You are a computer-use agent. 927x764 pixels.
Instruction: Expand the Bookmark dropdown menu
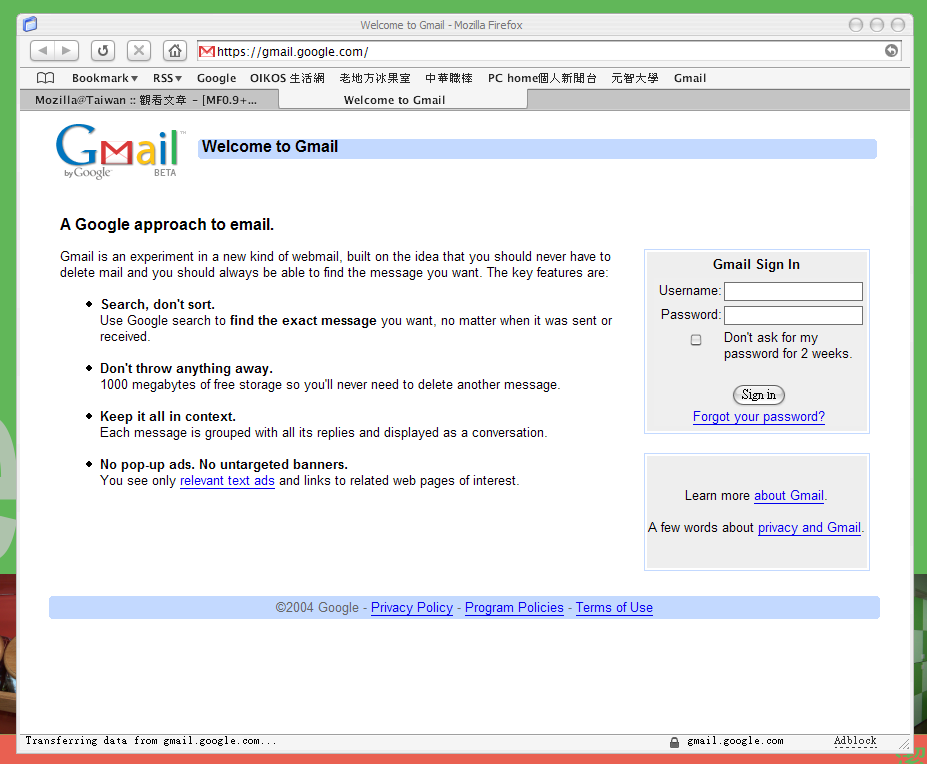click(x=104, y=78)
